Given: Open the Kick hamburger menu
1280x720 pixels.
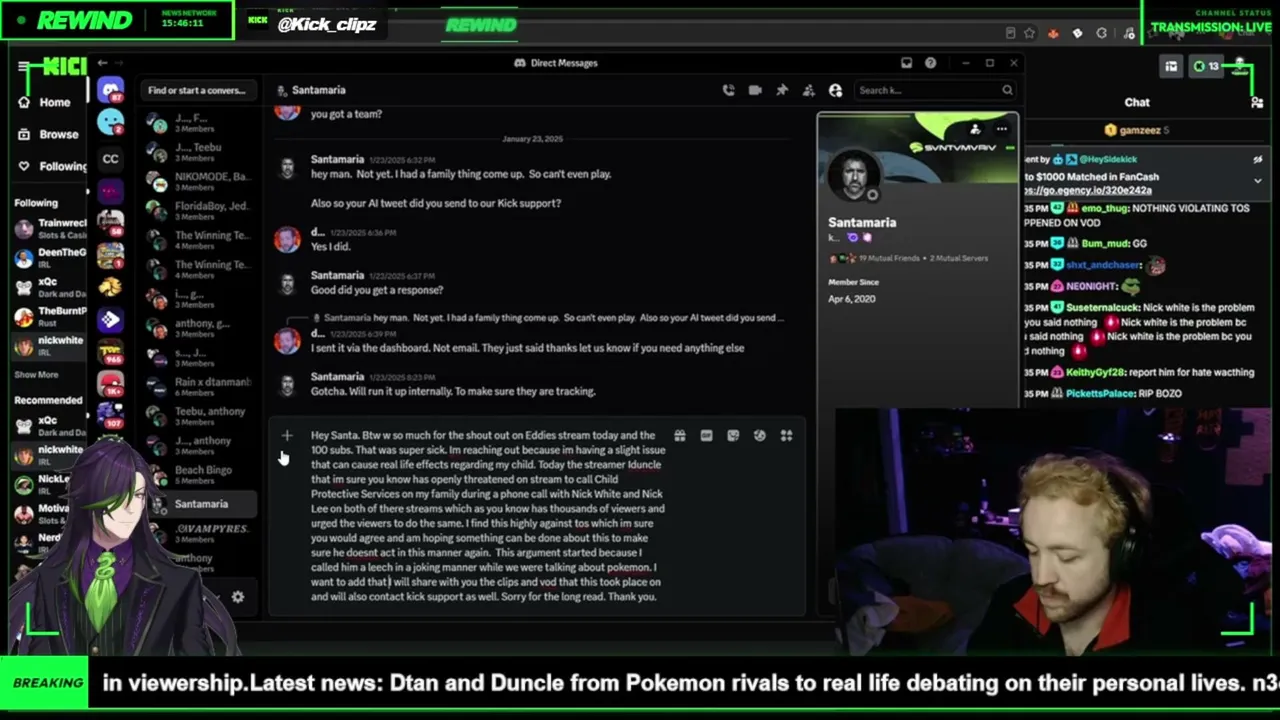Looking at the screenshot, I should (x=23, y=67).
